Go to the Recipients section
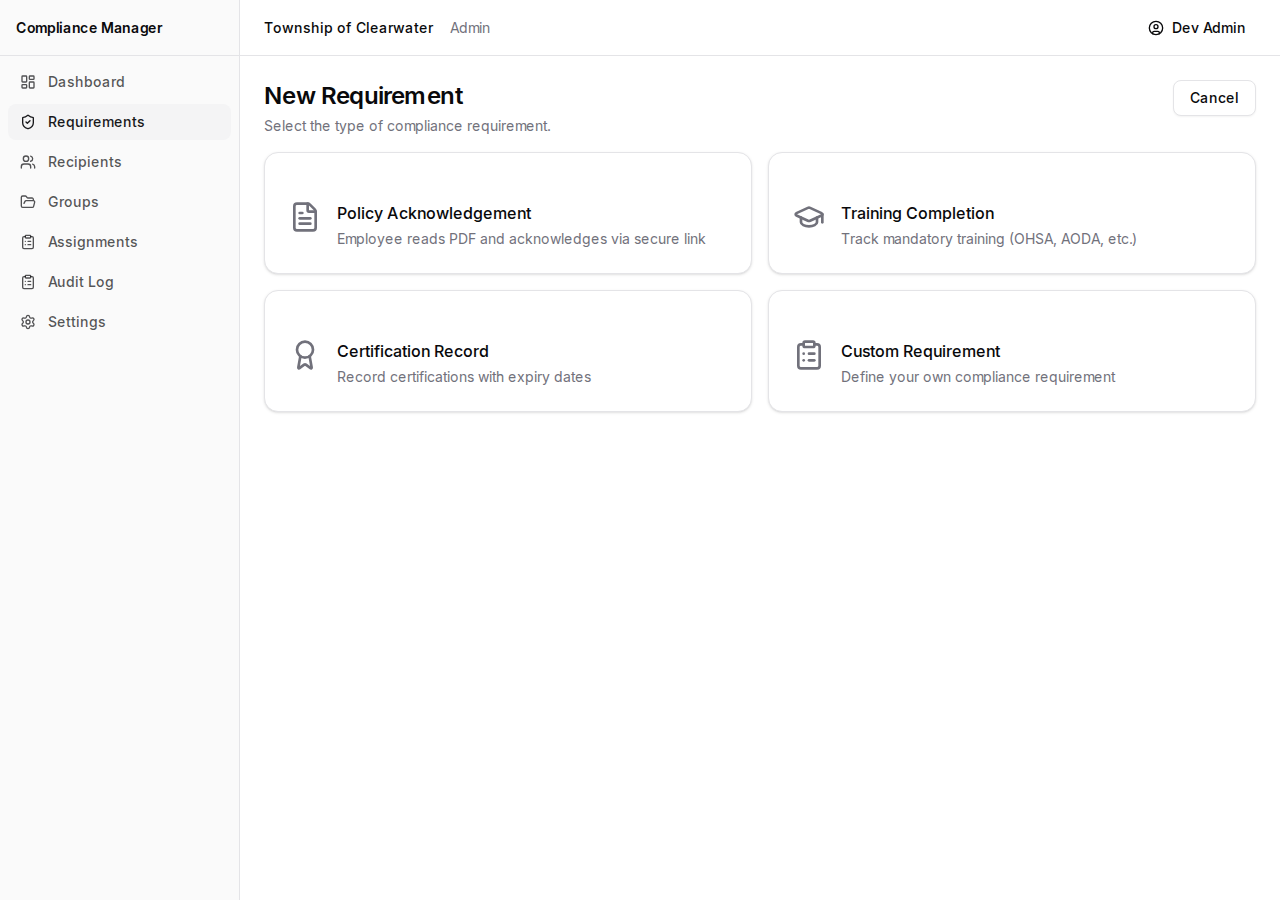Image resolution: width=1280 pixels, height=900 pixels. pos(119,162)
